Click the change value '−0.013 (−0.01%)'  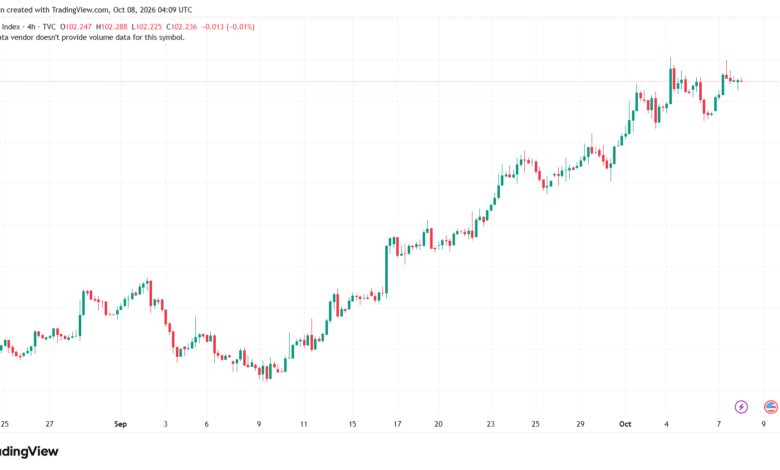point(228,27)
